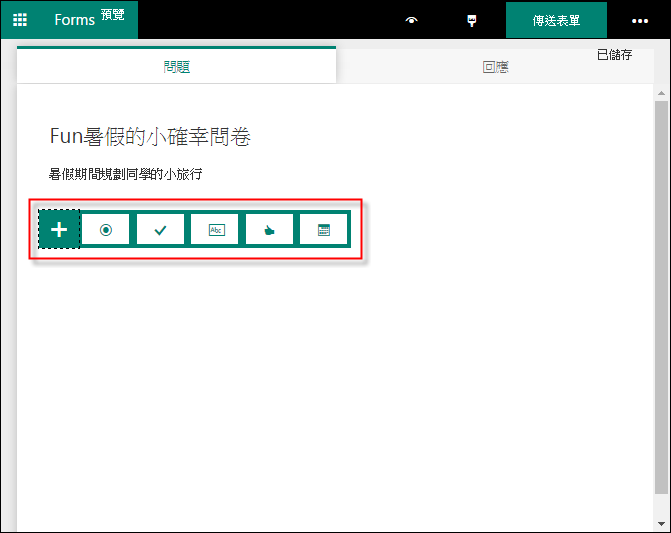
Task: Add a date question with calendar icon
Action: [324, 230]
